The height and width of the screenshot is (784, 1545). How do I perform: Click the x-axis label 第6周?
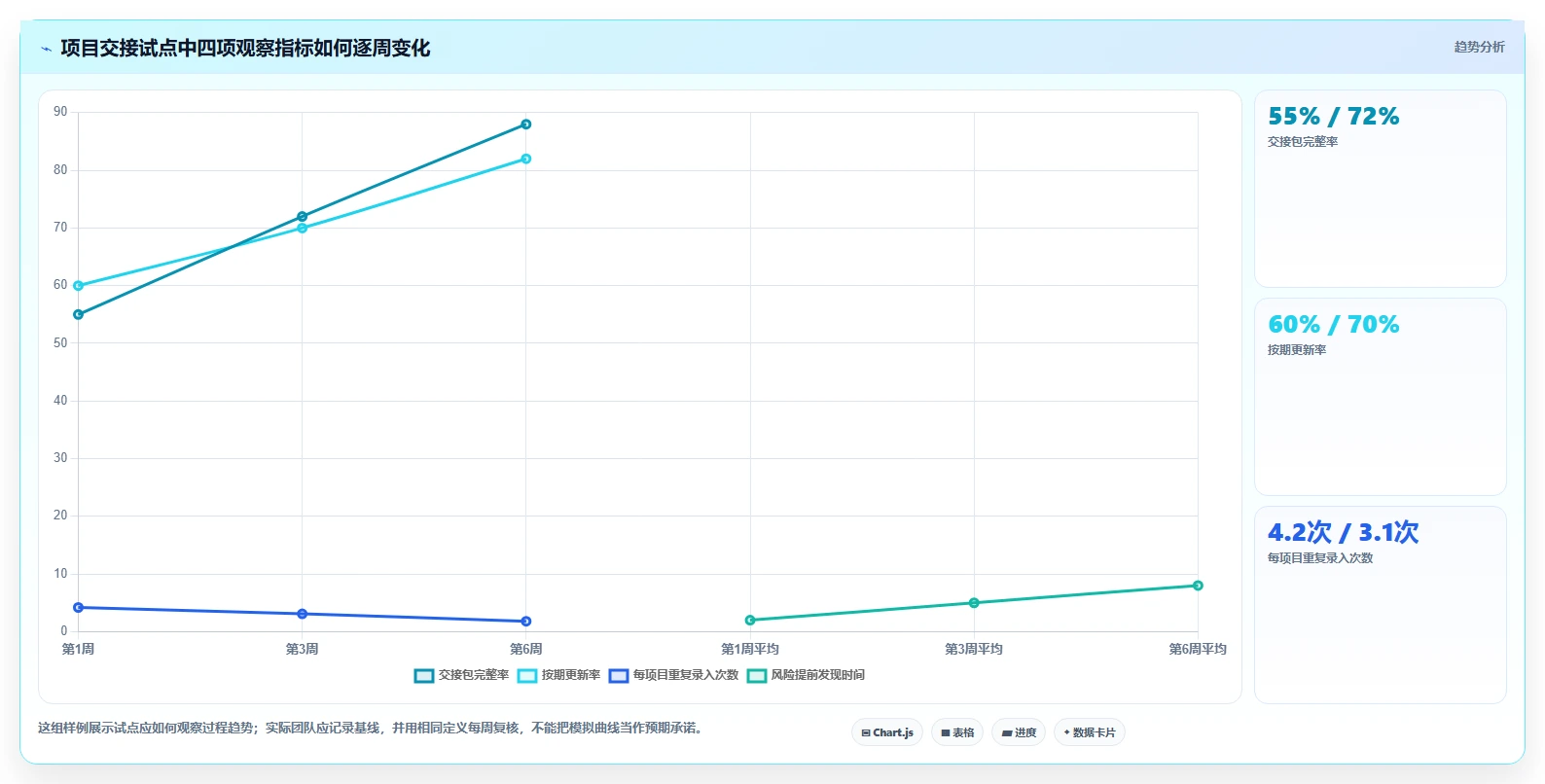pos(526,649)
